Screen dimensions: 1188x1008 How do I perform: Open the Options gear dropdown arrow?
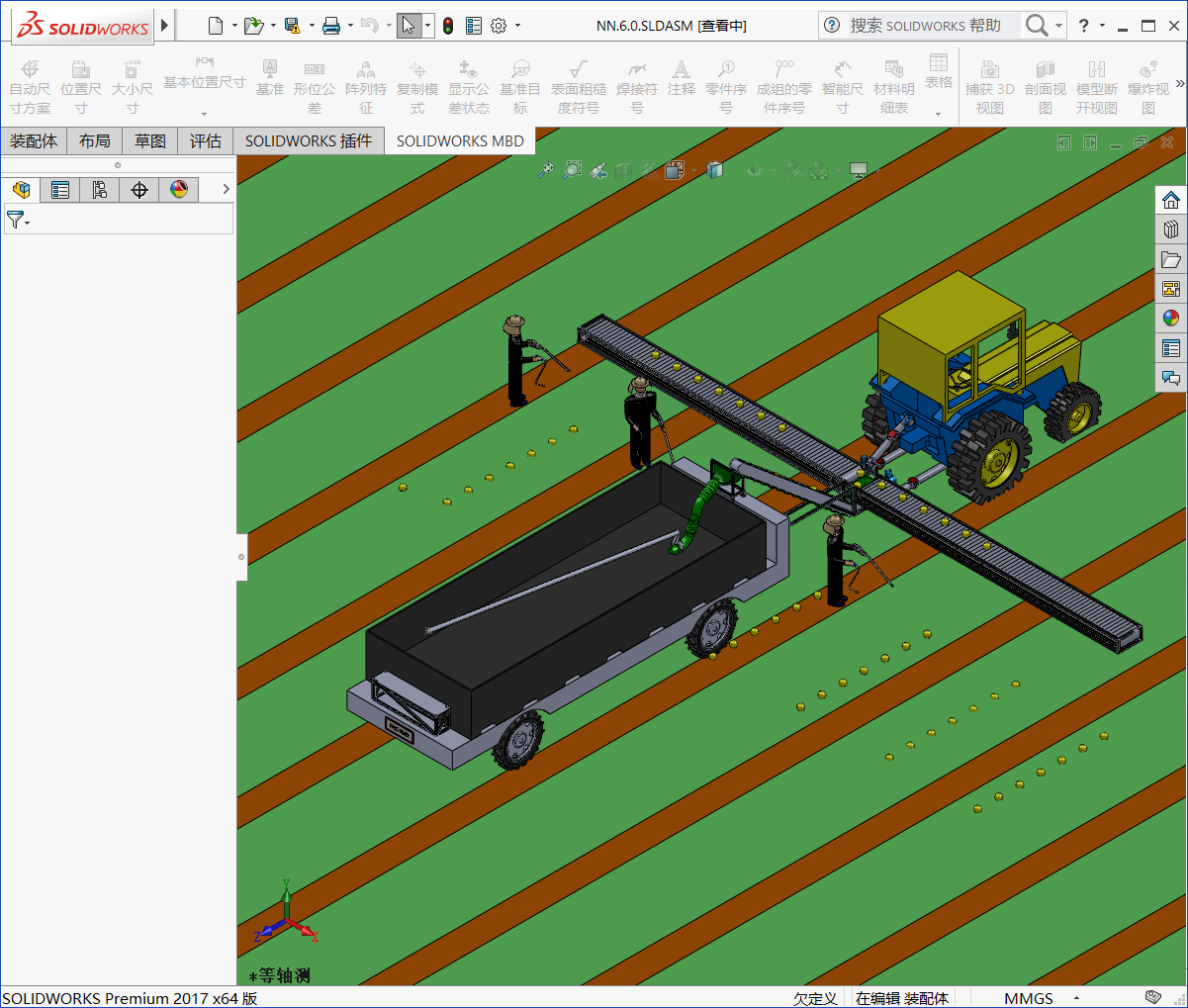(517, 26)
